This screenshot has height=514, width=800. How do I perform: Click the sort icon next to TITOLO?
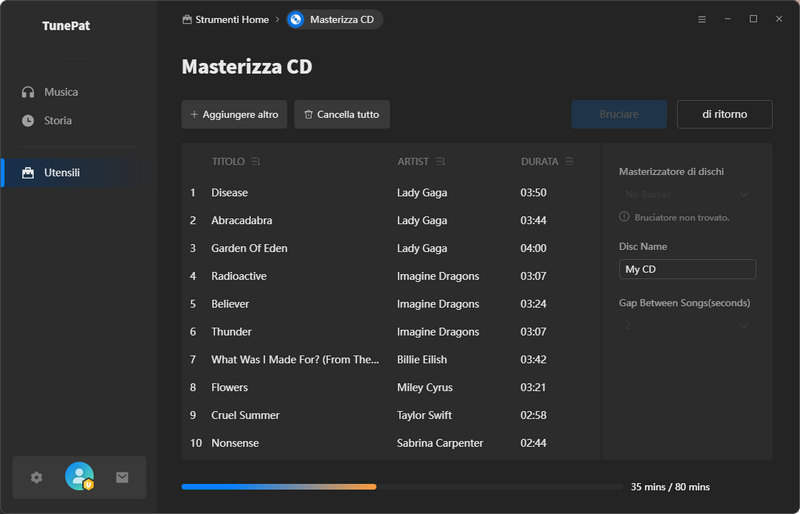click(x=256, y=161)
